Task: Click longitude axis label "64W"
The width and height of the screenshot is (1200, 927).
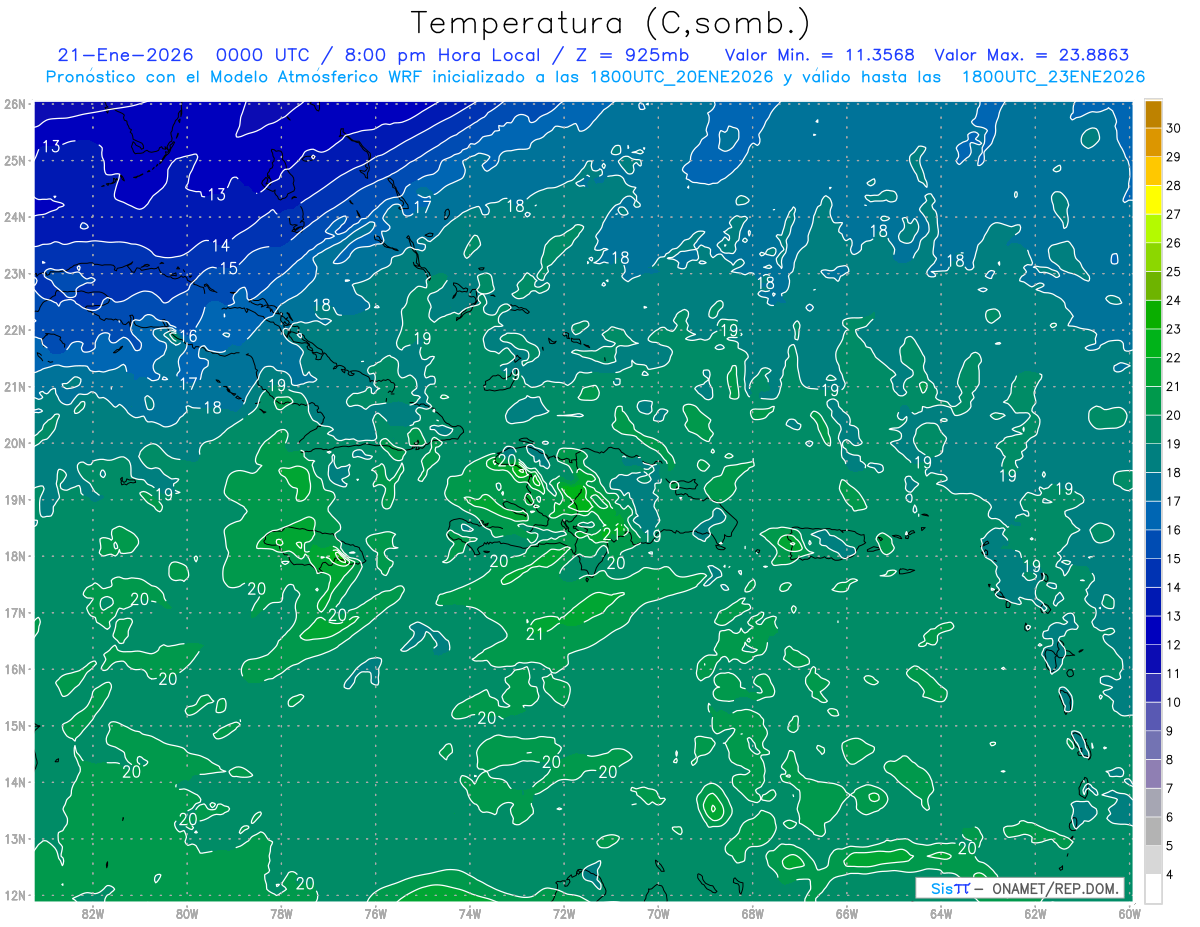Action: (941, 913)
